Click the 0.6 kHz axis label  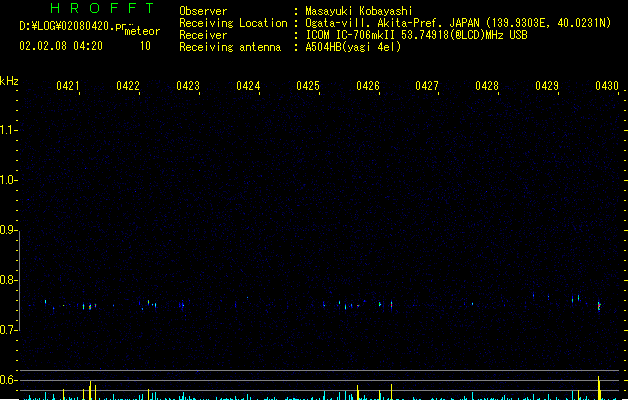[7, 380]
